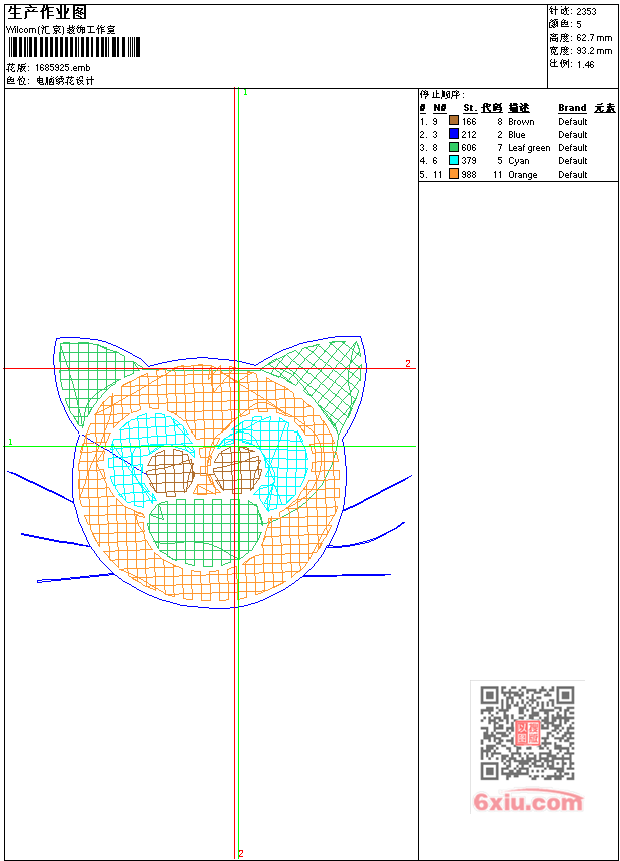Click the N# column header
Viewport: 620px width, 861px height.
coord(439,108)
